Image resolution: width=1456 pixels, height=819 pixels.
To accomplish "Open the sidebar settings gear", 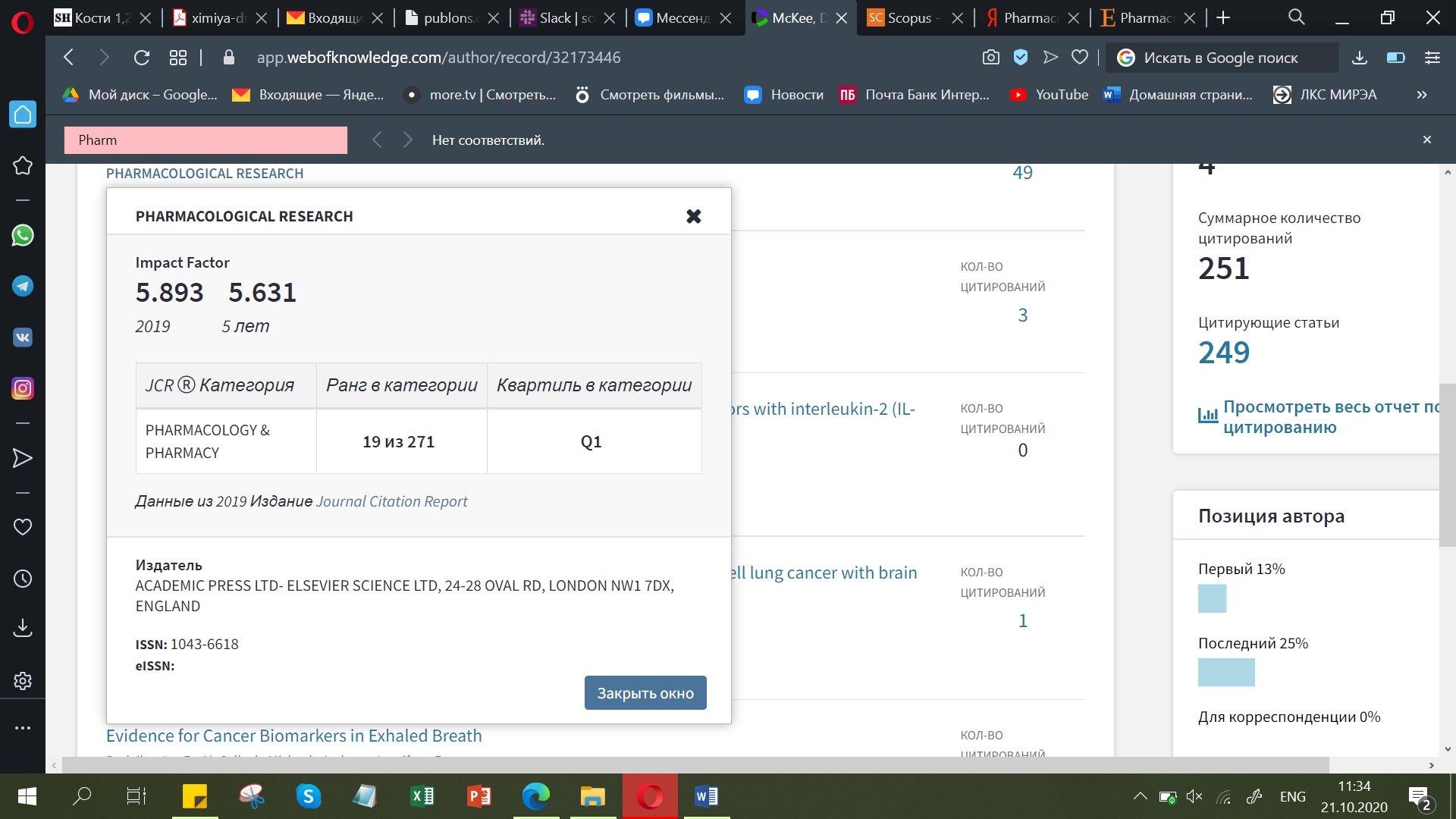I will click(23, 680).
